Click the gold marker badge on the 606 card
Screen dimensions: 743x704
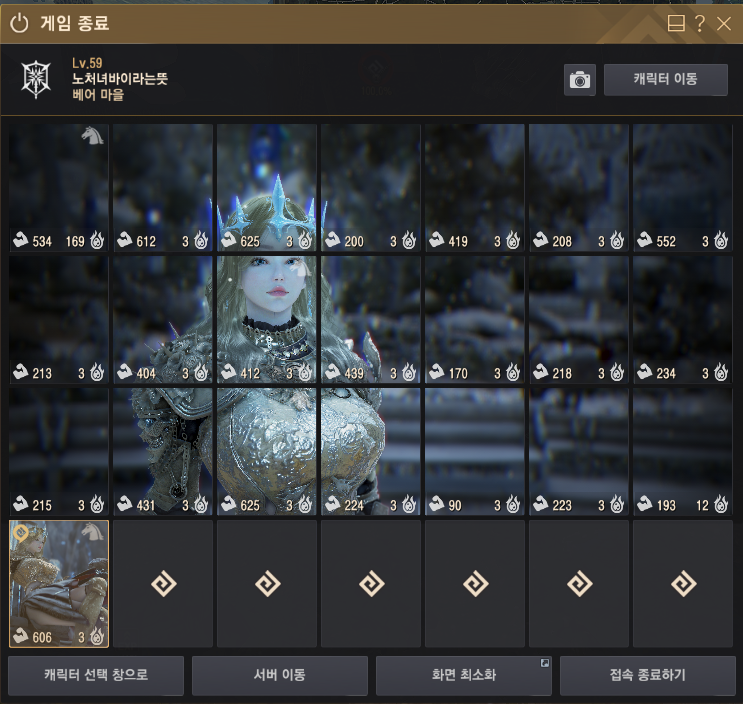[x=21, y=533]
